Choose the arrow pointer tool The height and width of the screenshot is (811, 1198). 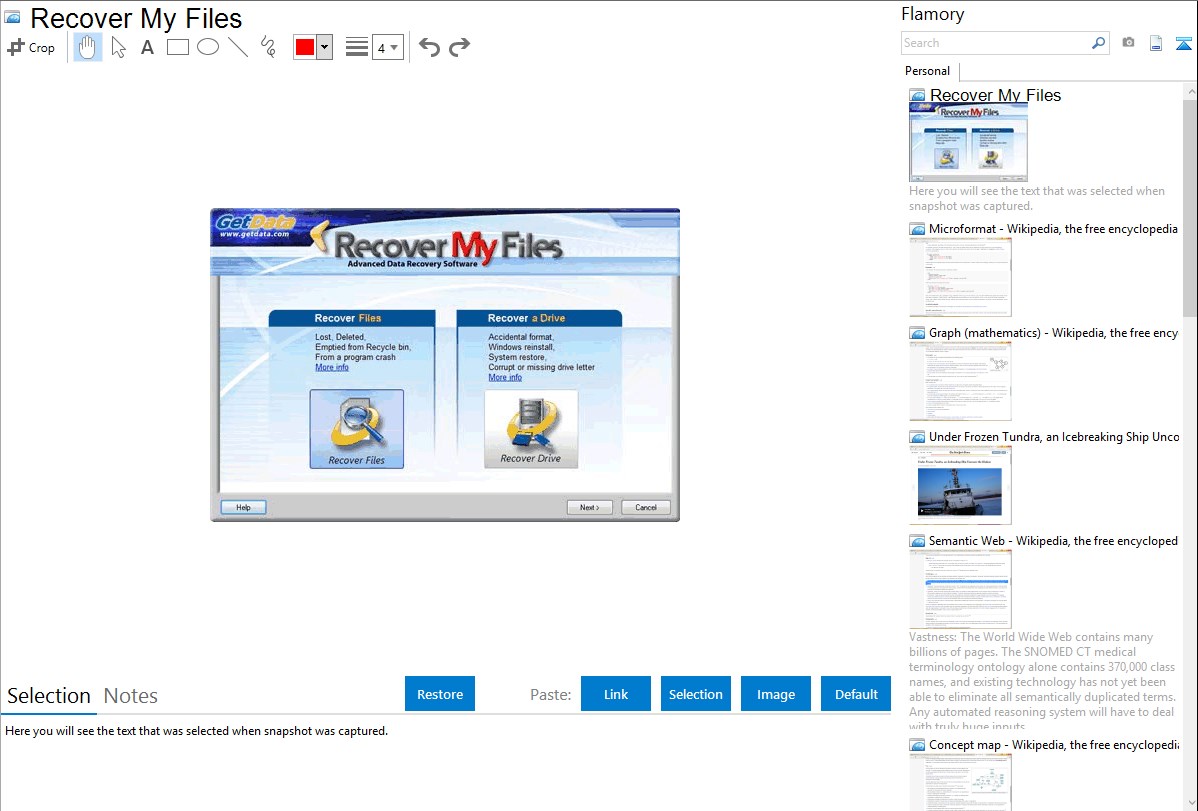tap(118, 47)
